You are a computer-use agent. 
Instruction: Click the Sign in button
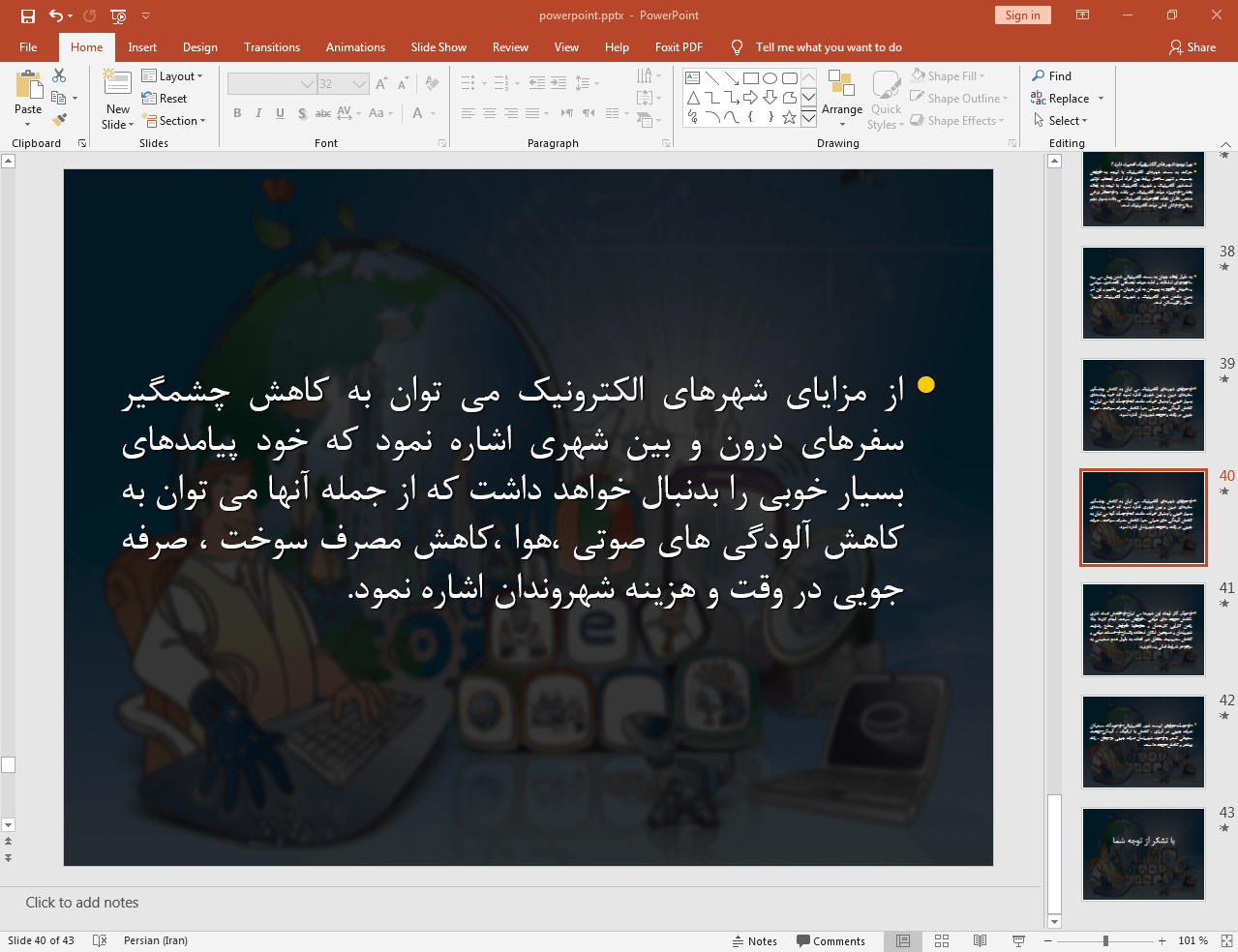1022,15
